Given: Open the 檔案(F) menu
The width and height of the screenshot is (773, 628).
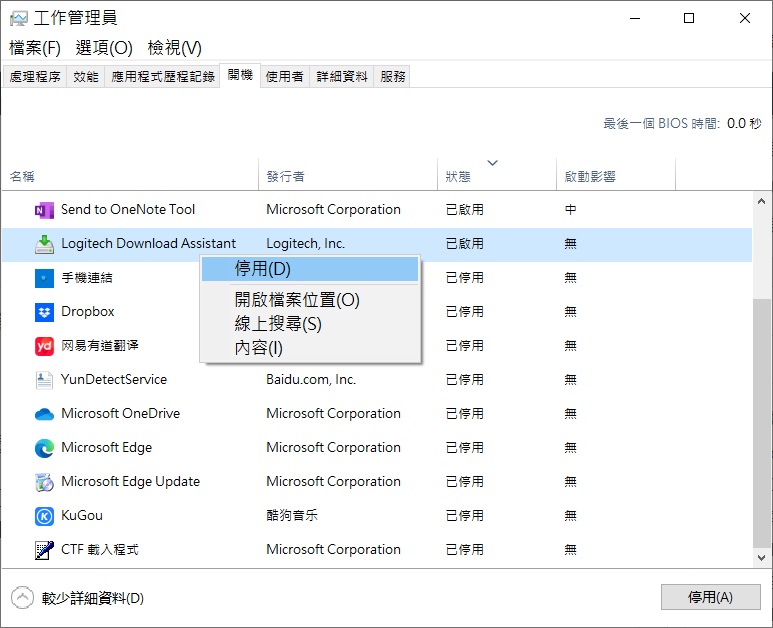Looking at the screenshot, I should click(x=35, y=48).
